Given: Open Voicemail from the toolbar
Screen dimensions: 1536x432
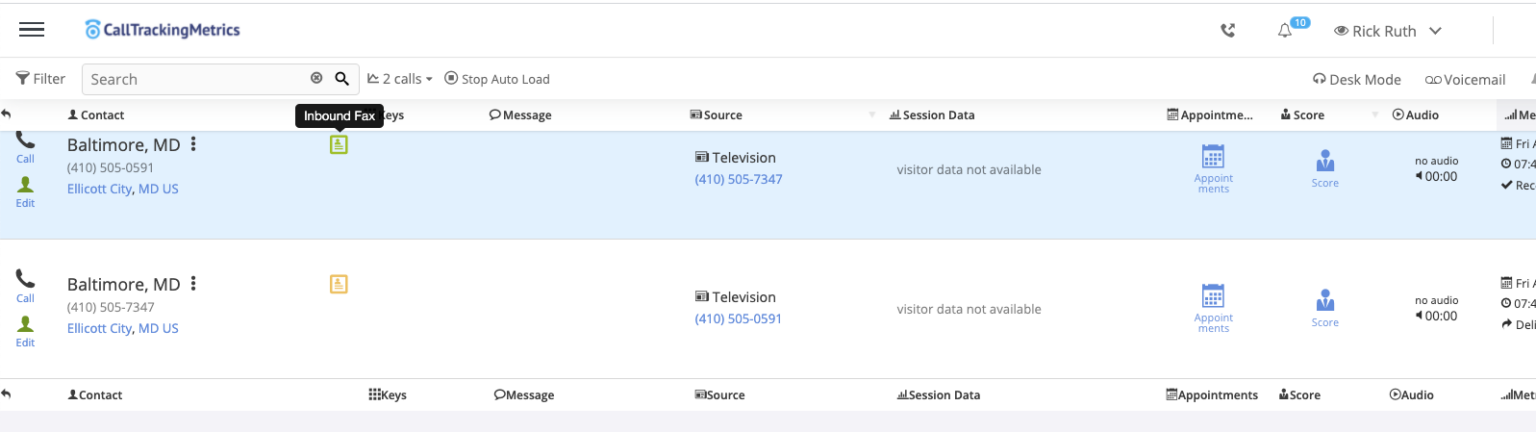Looking at the screenshot, I should (x=1465, y=80).
